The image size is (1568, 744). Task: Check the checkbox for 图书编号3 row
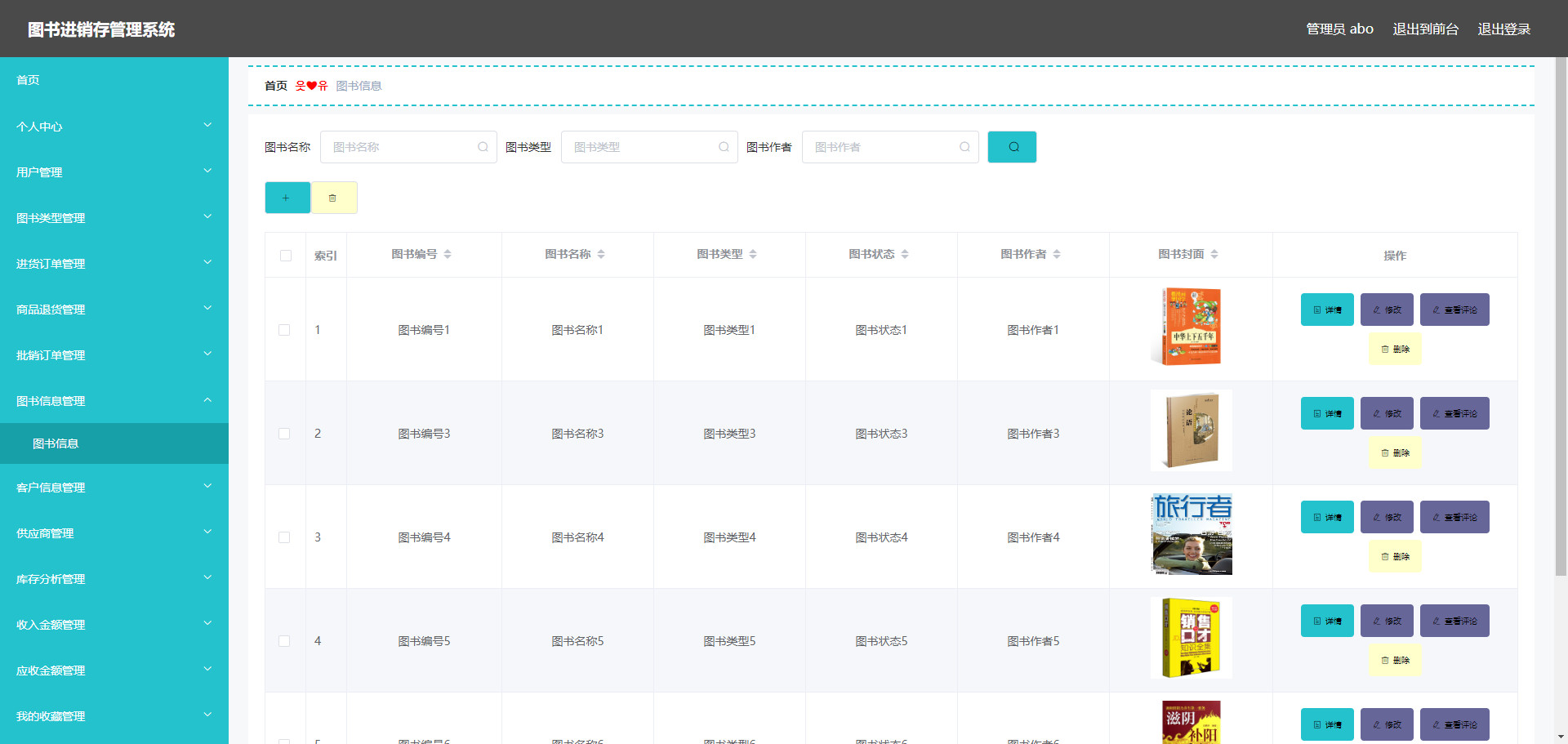[x=284, y=434]
